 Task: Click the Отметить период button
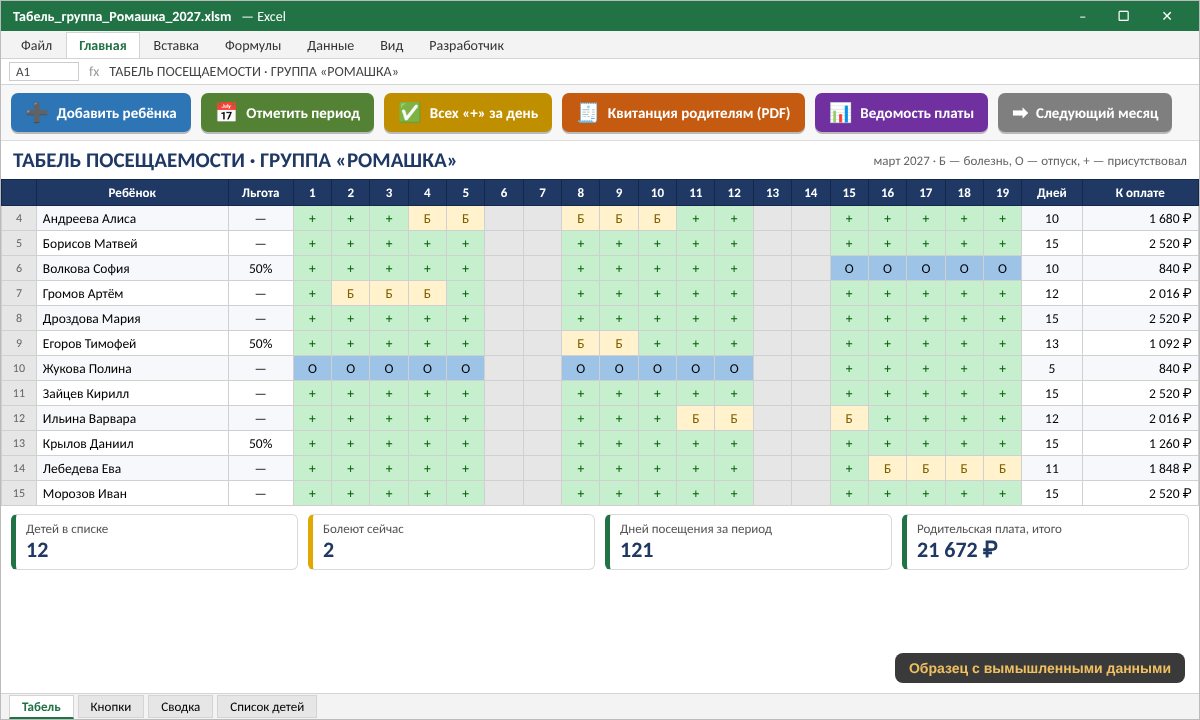point(287,113)
